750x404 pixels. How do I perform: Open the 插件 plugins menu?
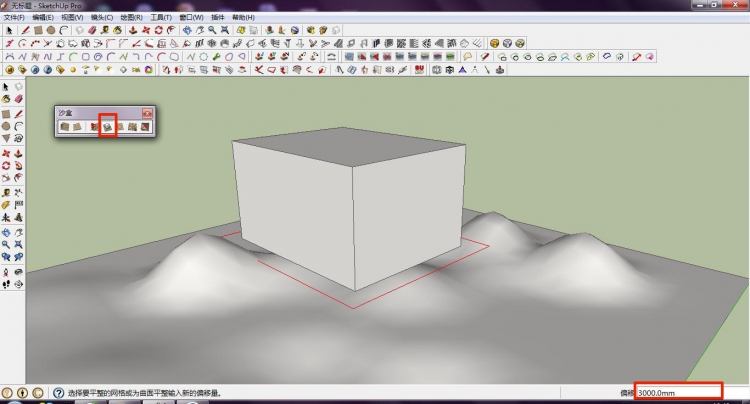(218, 18)
